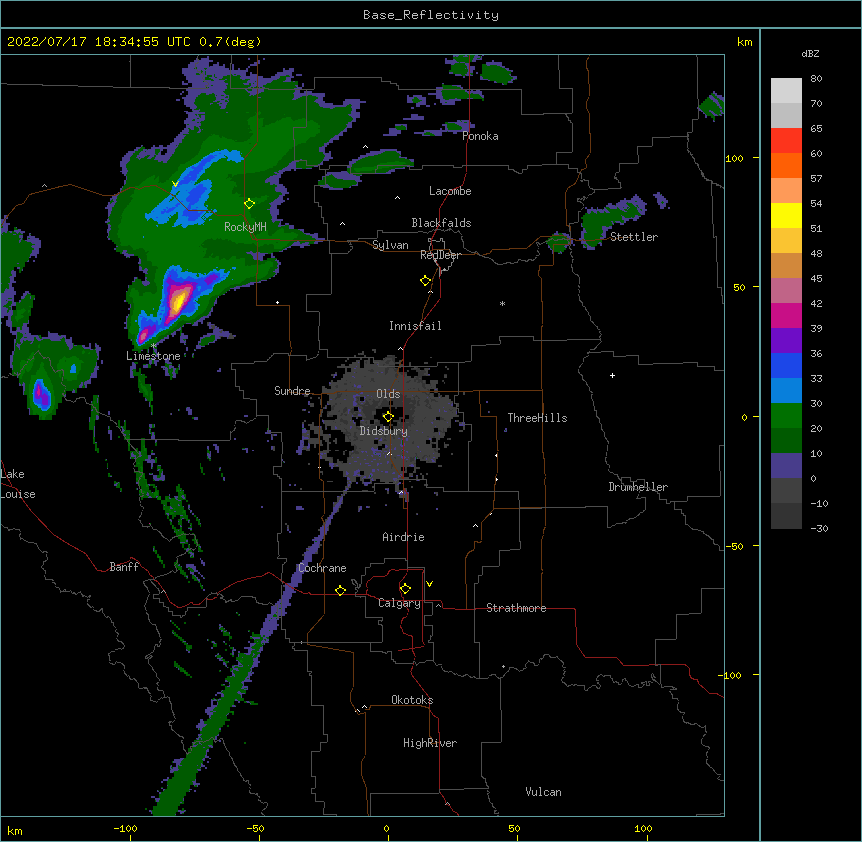Click the gray clutter echo around Didsbury
This screenshot has width=862, height=842.
(x=388, y=419)
